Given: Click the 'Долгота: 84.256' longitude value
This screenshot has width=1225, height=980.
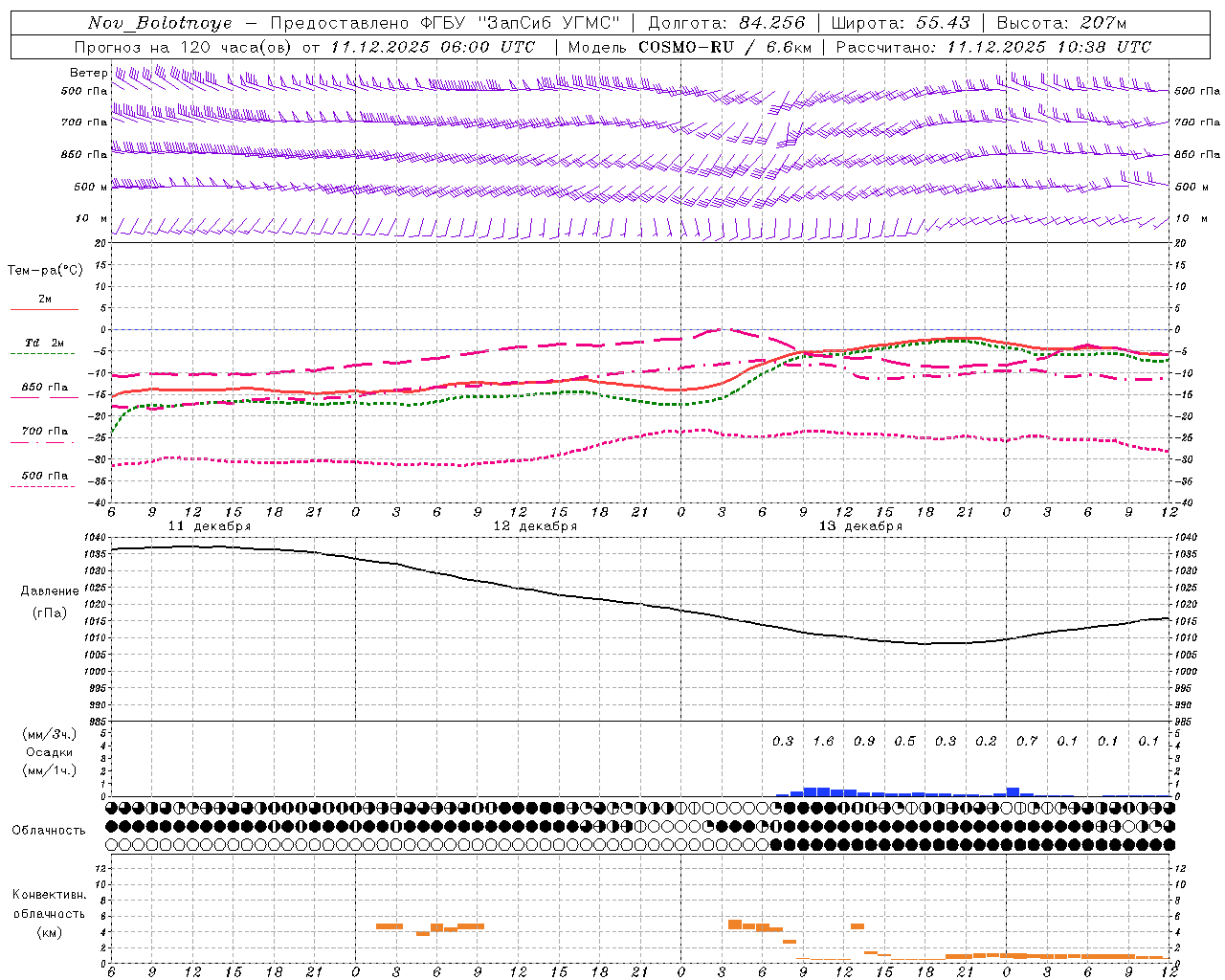Looking at the screenshot, I should coord(726,23).
